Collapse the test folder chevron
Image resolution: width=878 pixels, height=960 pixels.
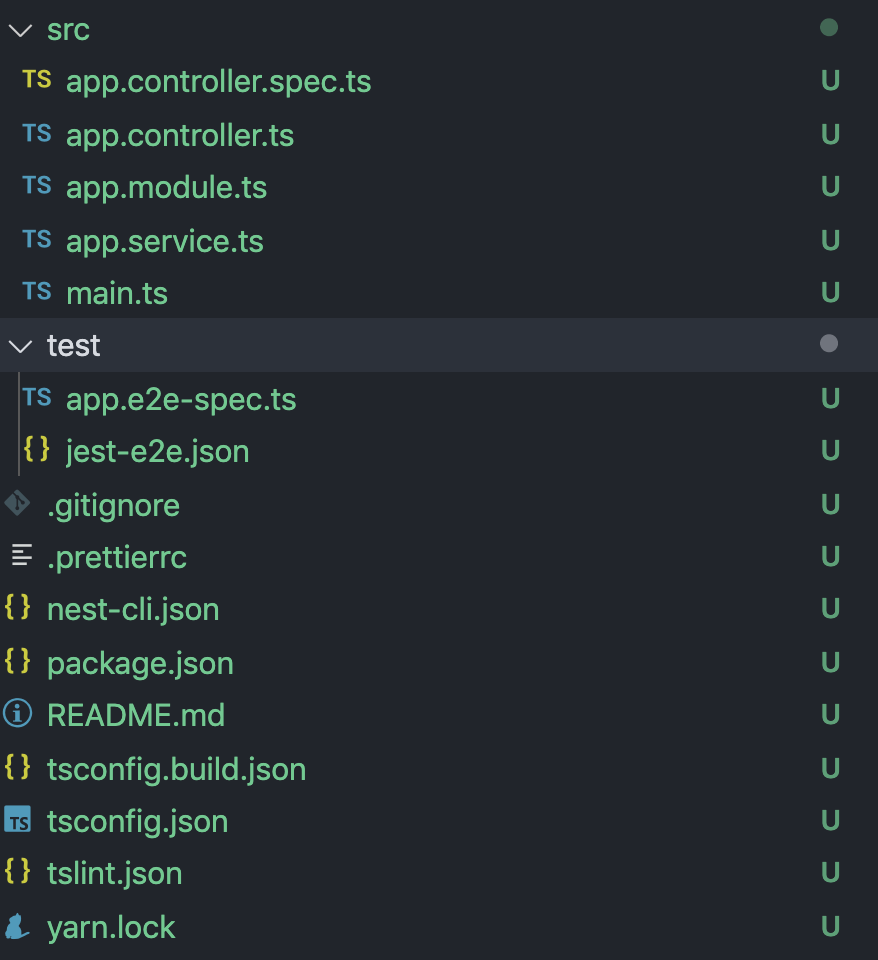[19, 346]
